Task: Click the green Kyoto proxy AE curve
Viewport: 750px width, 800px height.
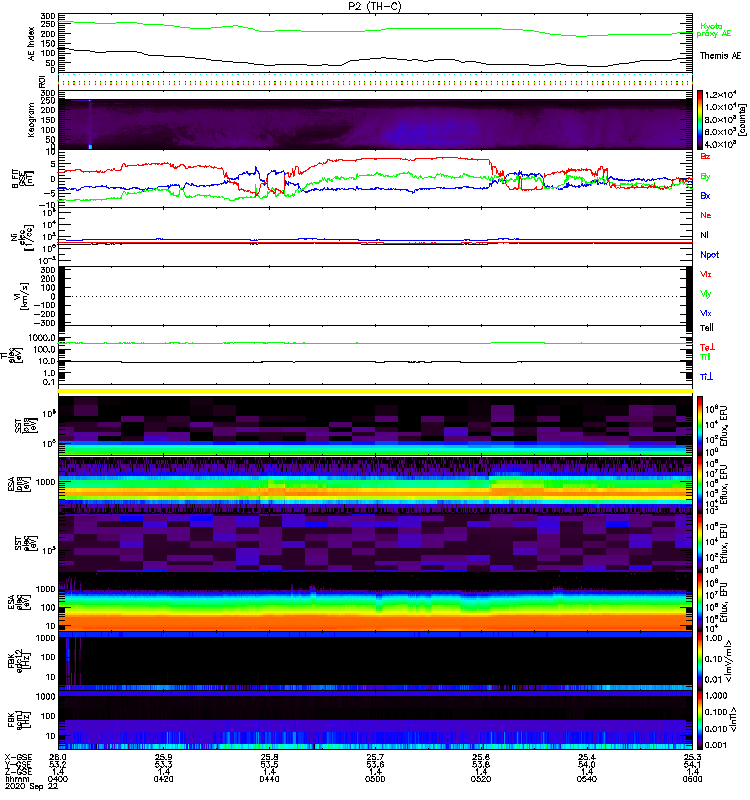Action: [x=375, y=29]
